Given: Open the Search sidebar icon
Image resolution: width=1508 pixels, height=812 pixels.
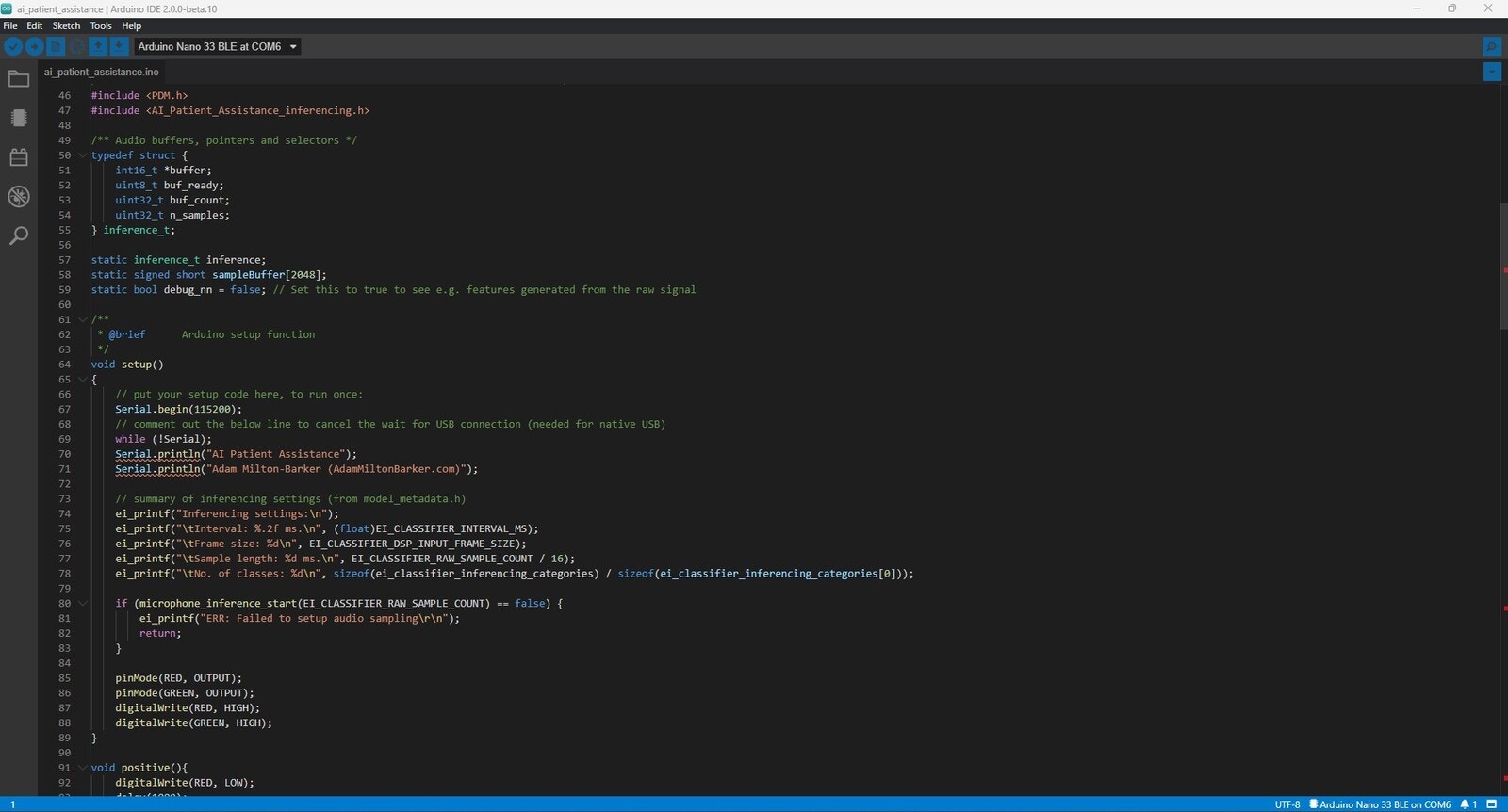Looking at the screenshot, I should tap(19, 235).
